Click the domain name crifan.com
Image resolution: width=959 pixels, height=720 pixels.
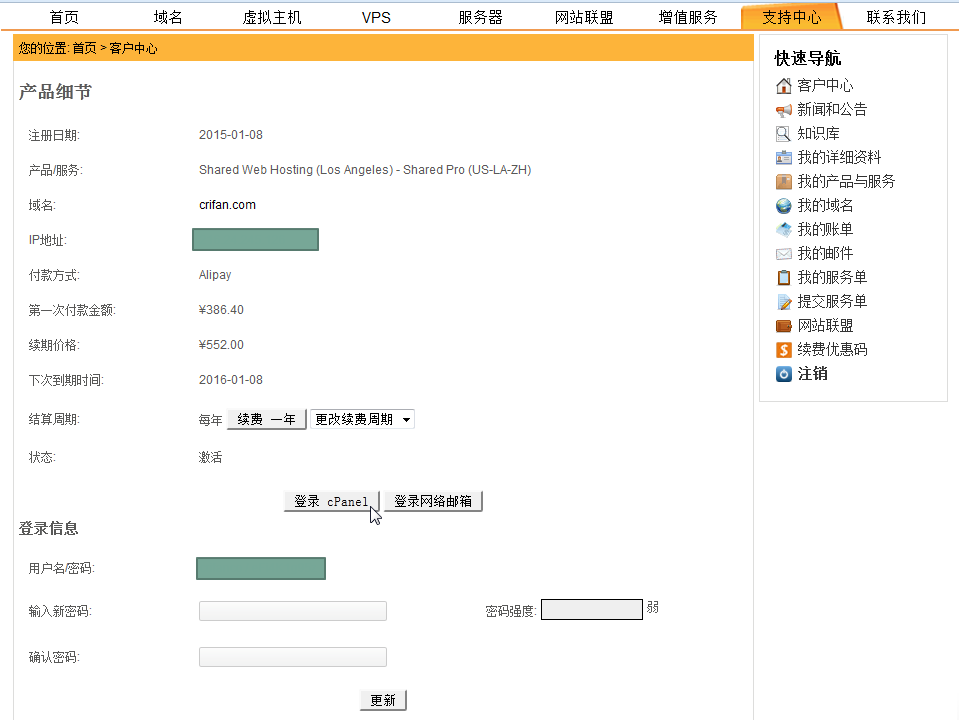tap(228, 205)
